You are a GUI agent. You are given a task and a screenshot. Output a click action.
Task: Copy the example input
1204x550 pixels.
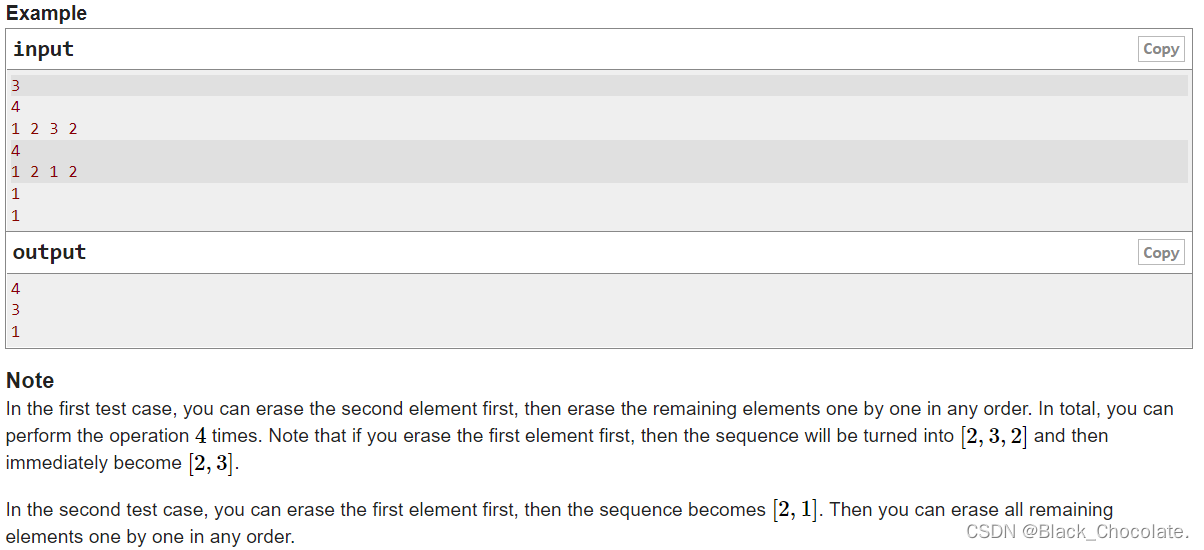pos(1161,49)
